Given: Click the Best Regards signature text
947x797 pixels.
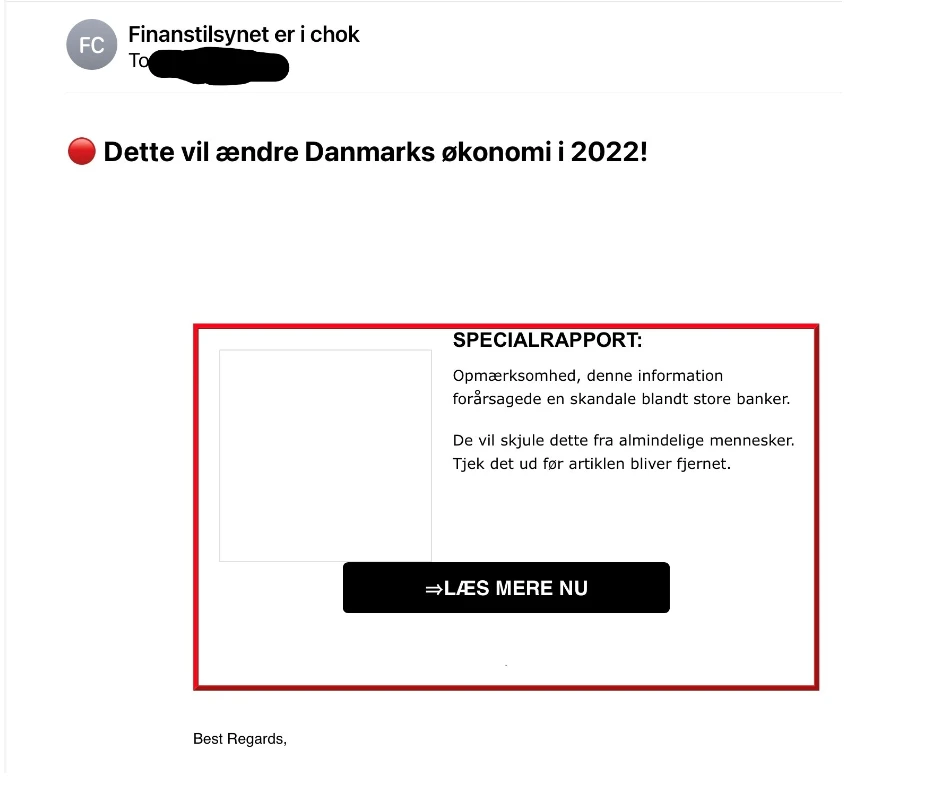Looking at the screenshot, I should point(239,739).
